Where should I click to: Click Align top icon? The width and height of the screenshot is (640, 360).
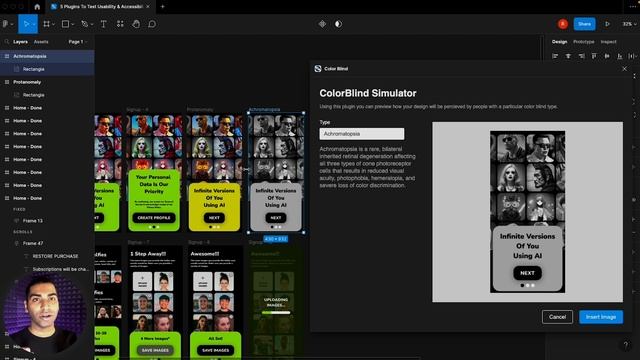coord(594,56)
